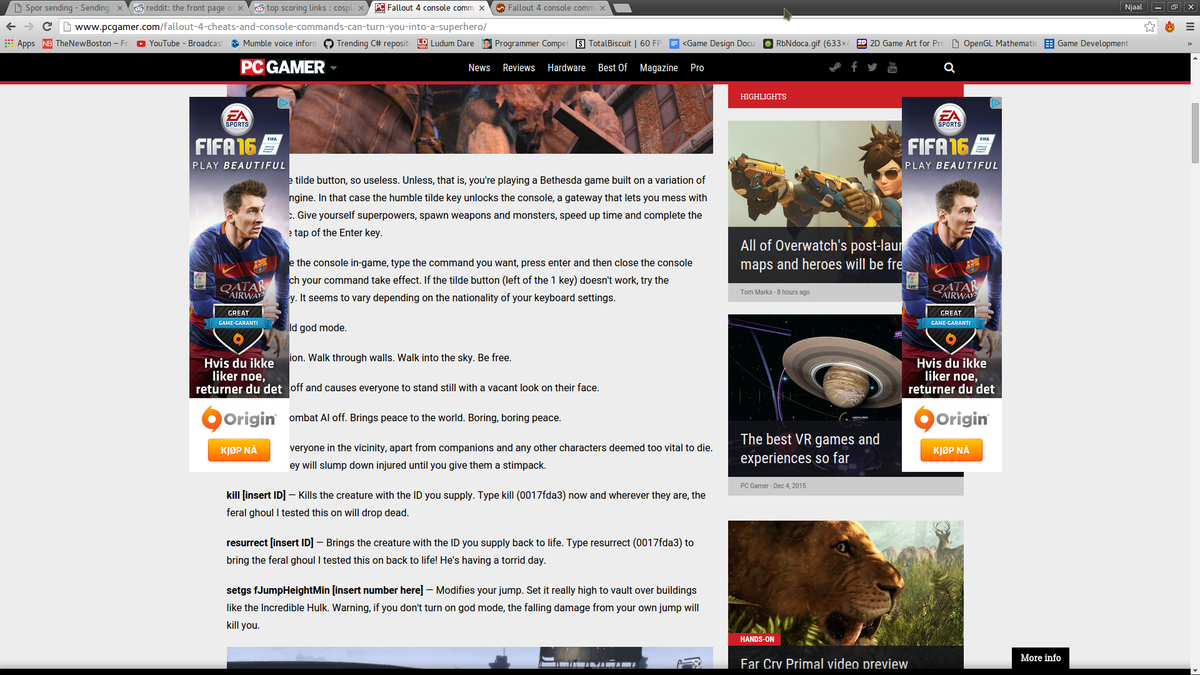Open the Trending C# repositories bookmark
Screen dimensions: 1200x675
click(x=366, y=44)
